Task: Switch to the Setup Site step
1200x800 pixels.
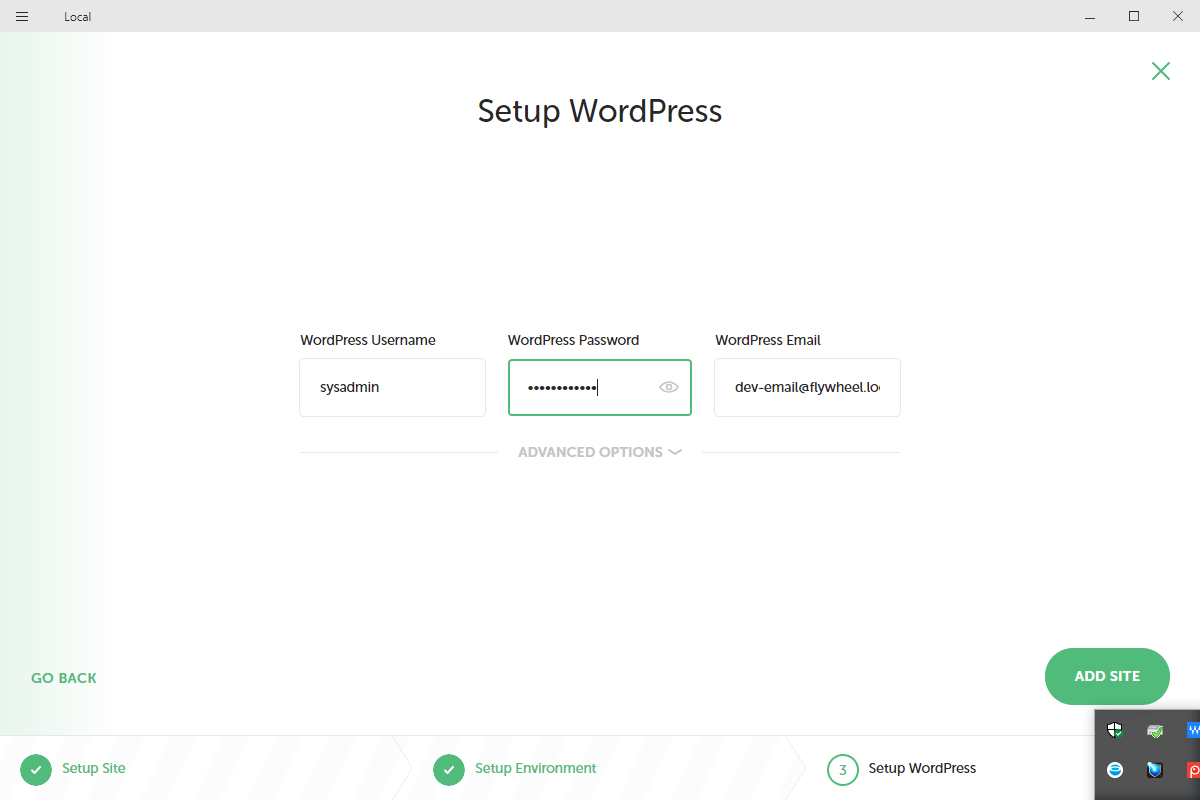Action: click(x=94, y=768)
